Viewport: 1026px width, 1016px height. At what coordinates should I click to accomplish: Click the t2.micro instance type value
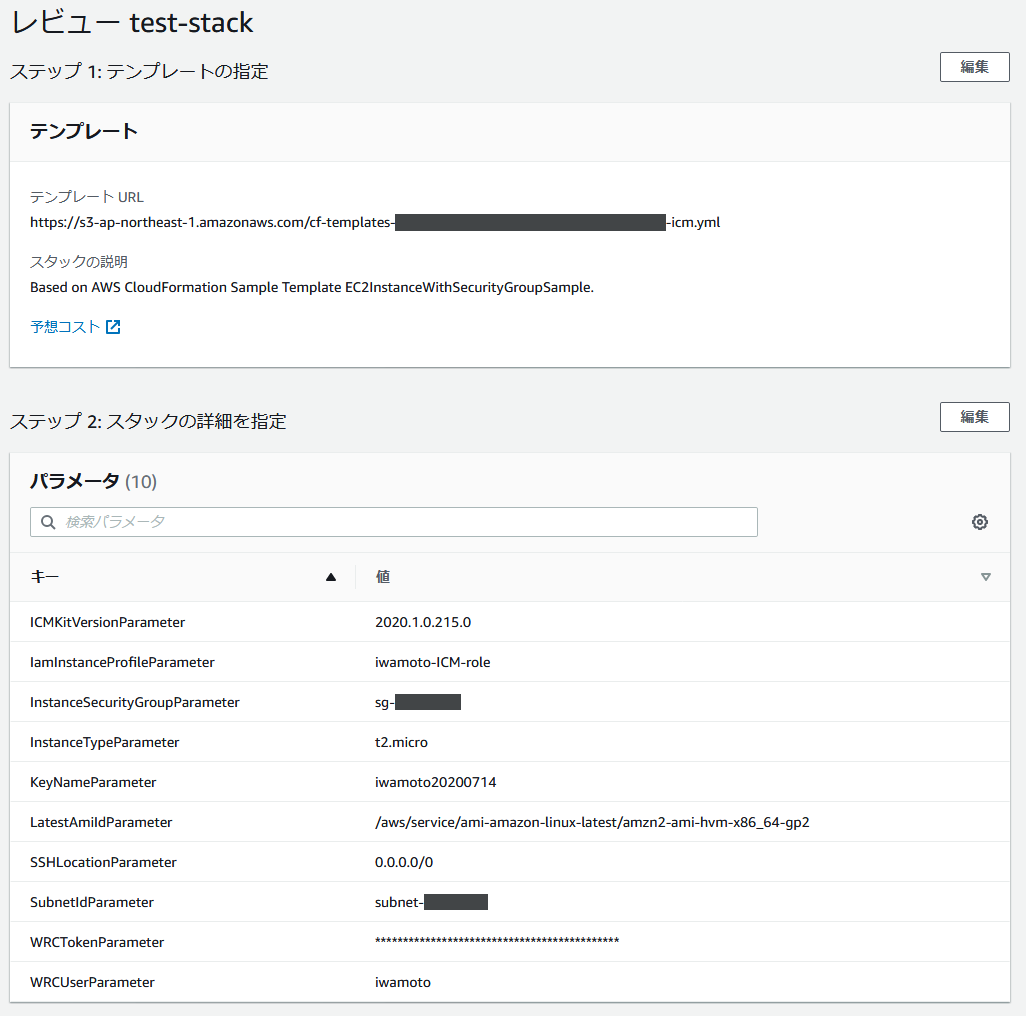click(401, 742)
